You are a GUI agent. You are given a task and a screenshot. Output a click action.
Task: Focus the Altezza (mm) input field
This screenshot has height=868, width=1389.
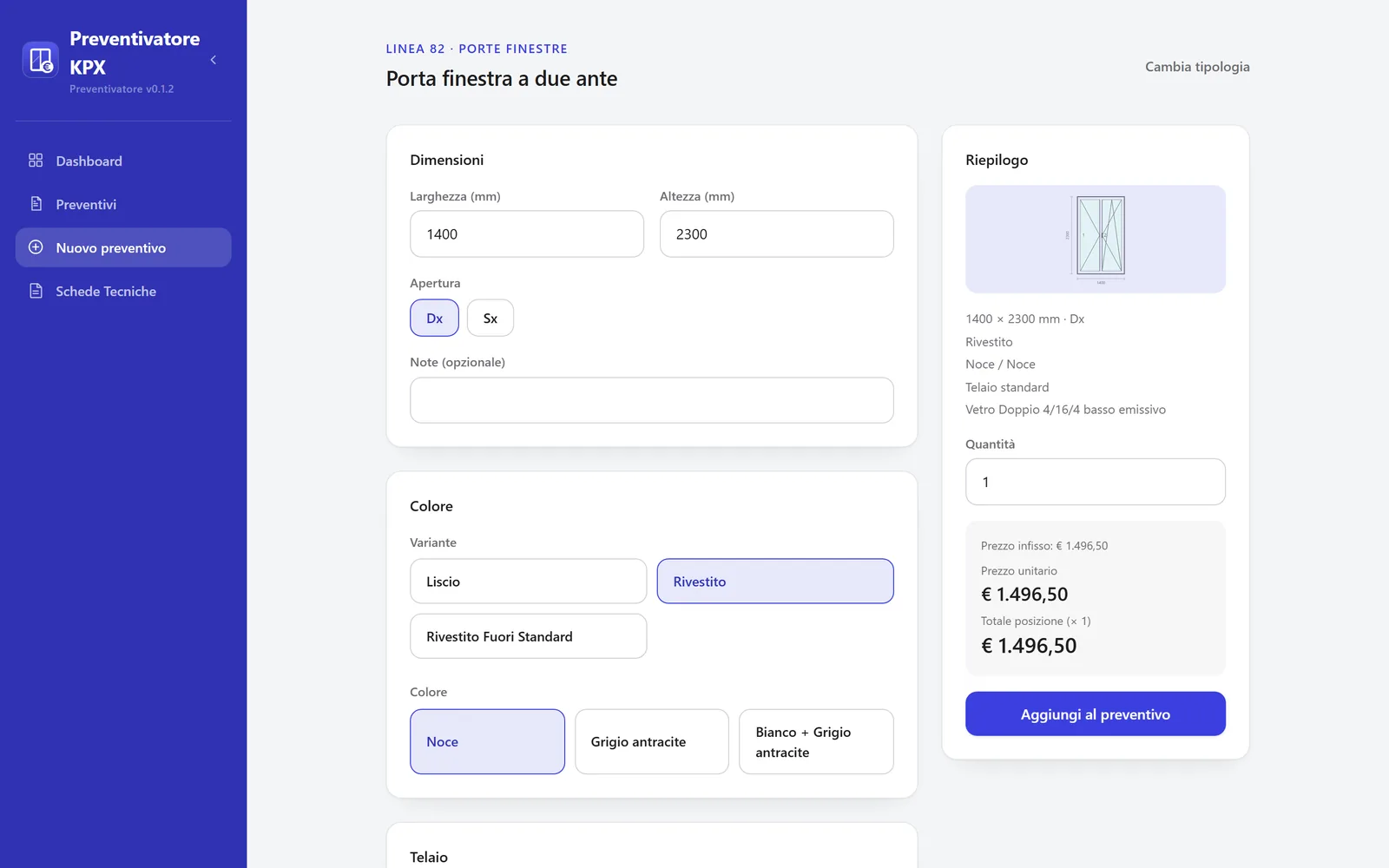pyautogui.click(x=777, y=234)
